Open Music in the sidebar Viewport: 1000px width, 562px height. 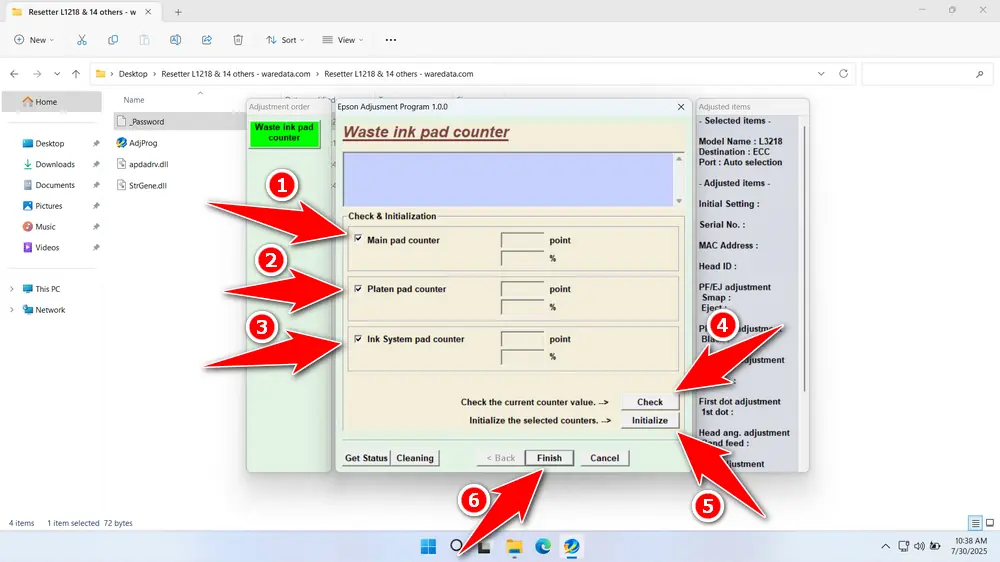(45, 226)
